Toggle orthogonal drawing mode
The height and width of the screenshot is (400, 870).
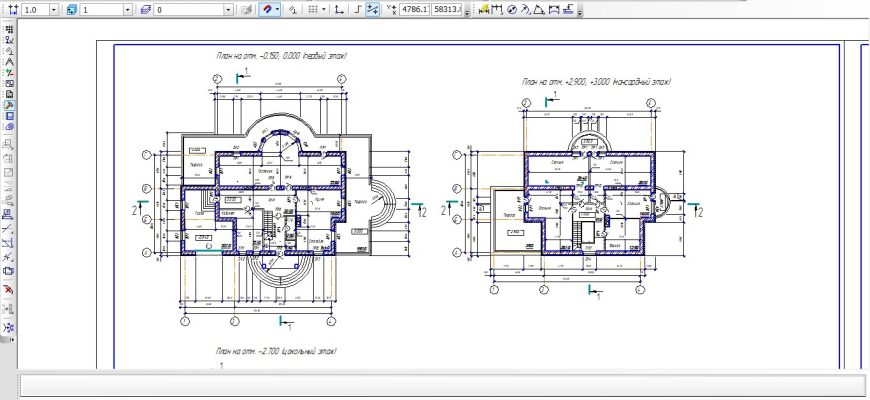357,9
